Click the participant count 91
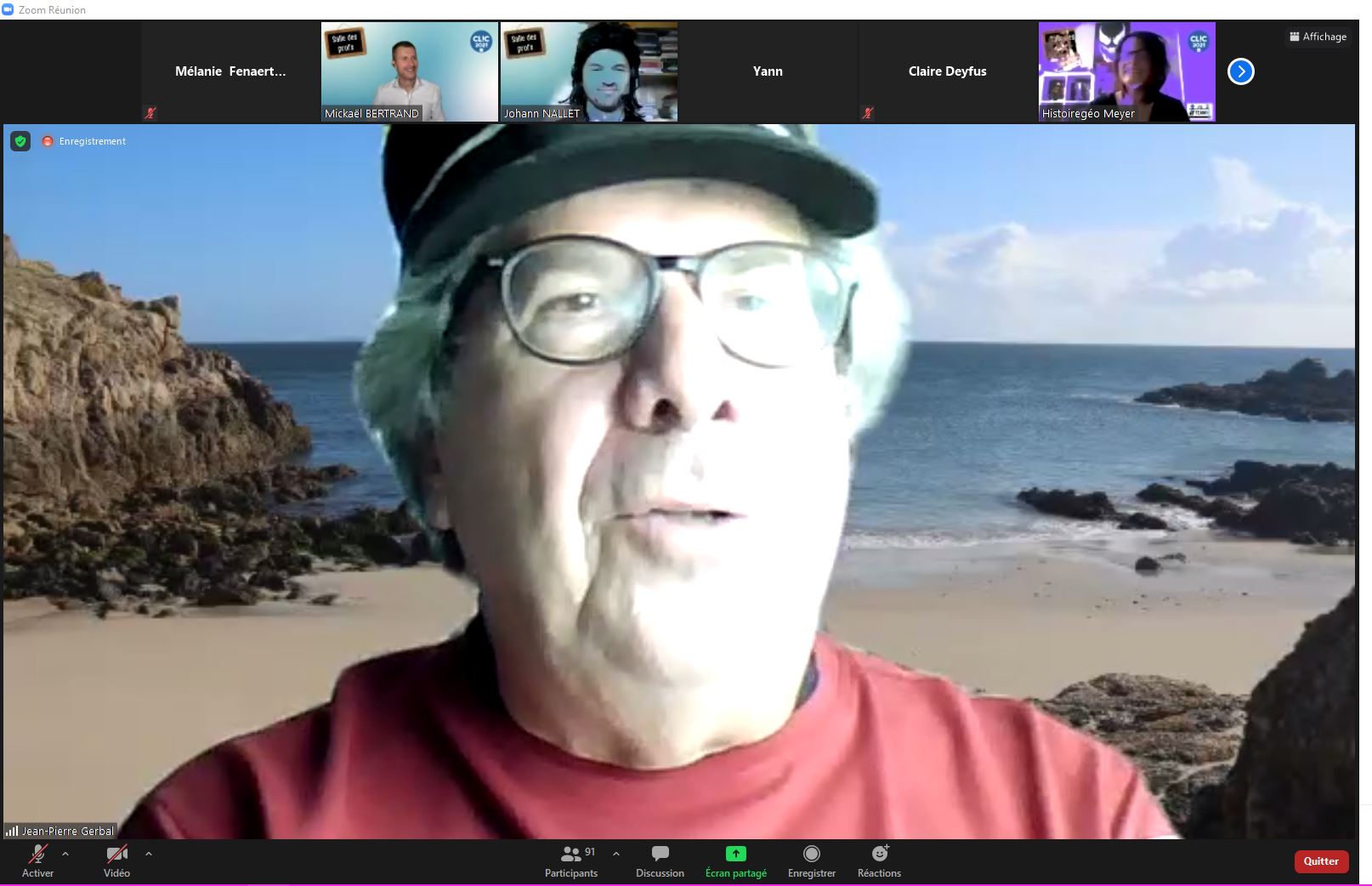This screenshot has width=1372, height=886. [590, 852]
